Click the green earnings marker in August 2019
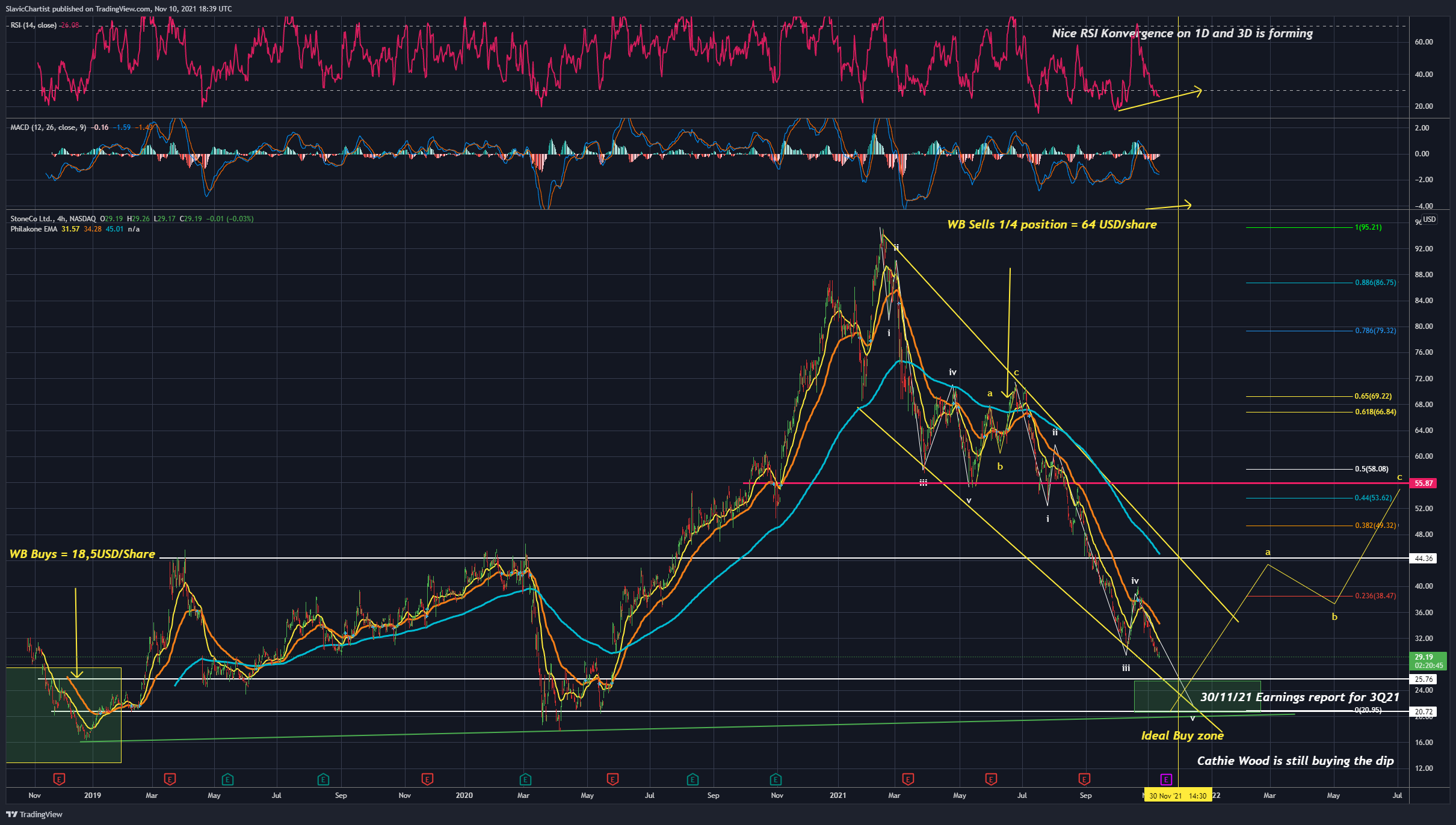This screenshot has height=825, width=1456. click(323, 779)
